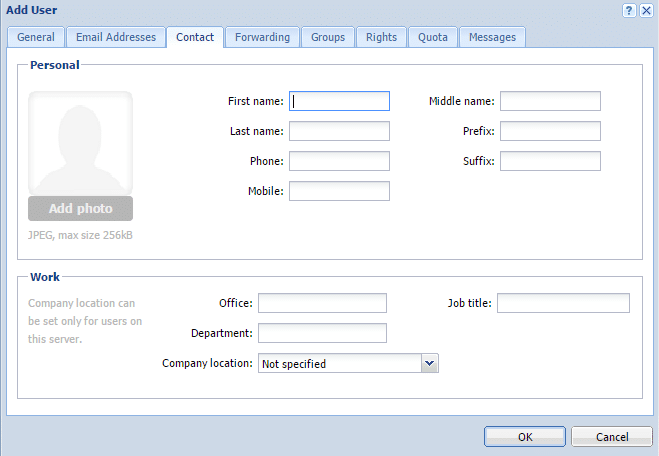Focus the Department text box
The image size is (659, 456).
(x=322, y=333)
